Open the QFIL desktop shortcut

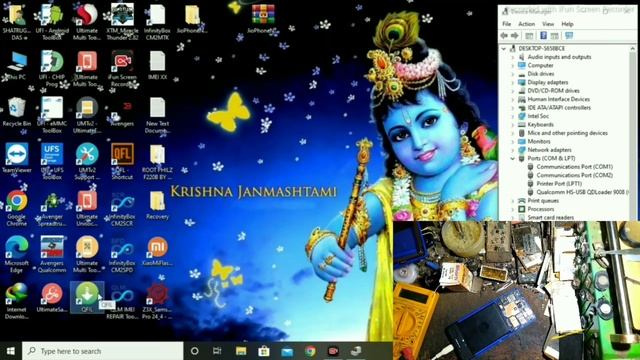pyautogui.click(x=87, y=298)
